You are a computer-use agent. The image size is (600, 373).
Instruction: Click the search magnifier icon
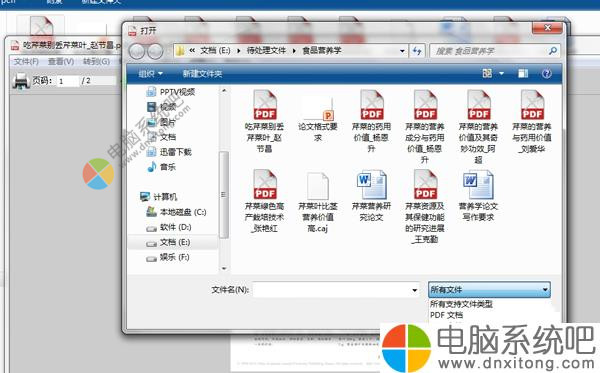coord(553,50)
